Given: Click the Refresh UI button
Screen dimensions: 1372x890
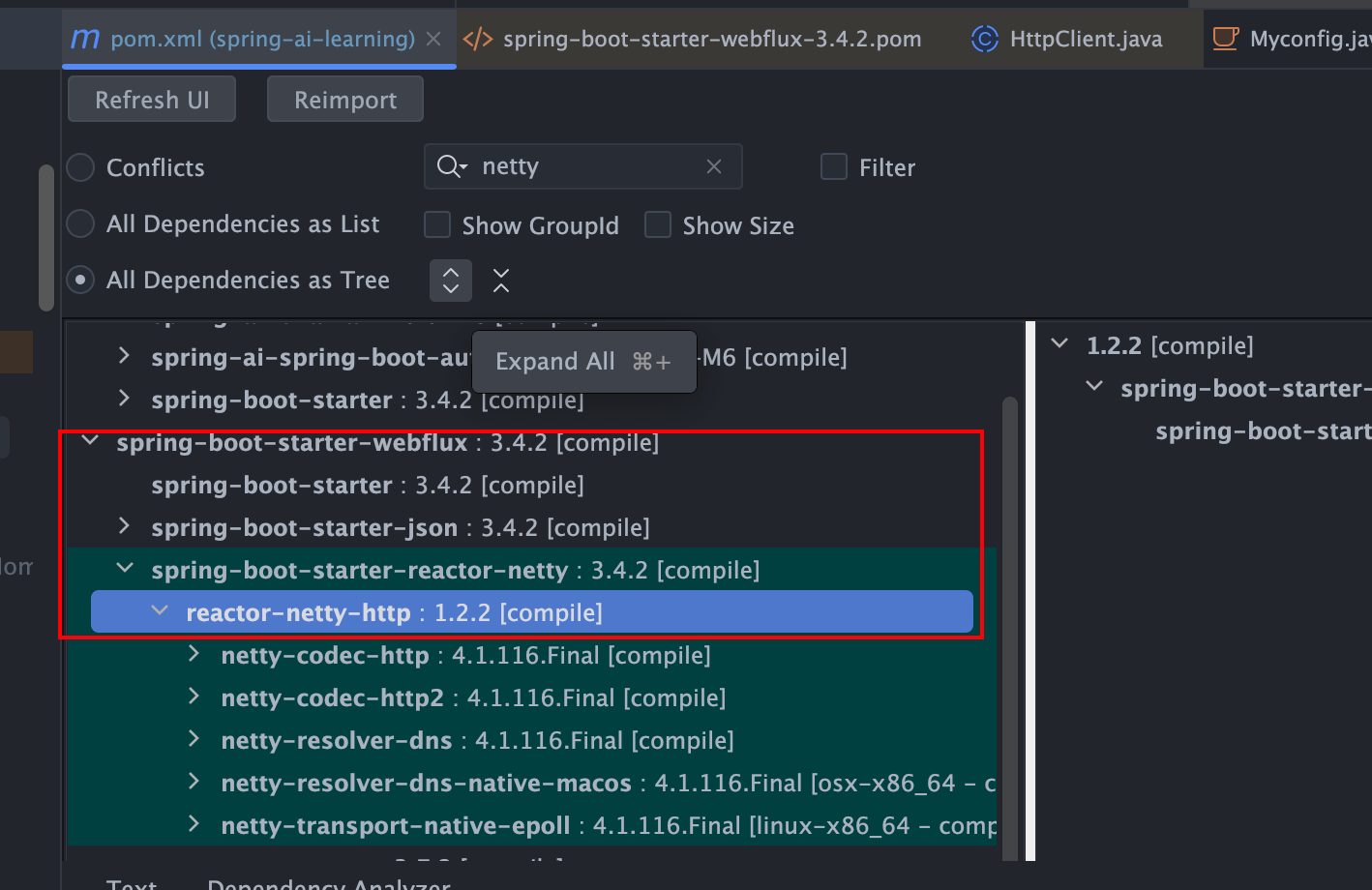Looking at the screenshot, I should [x=152, y=100].
